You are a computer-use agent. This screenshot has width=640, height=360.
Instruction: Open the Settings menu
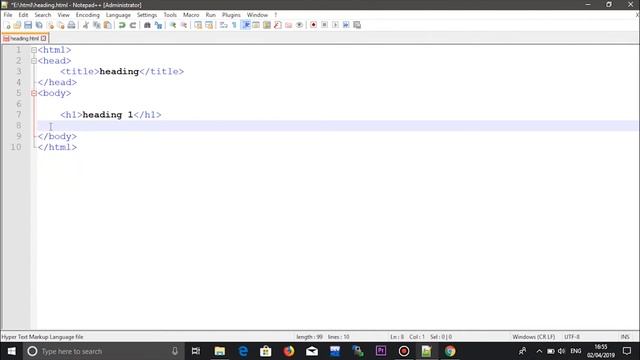point(147,15)
